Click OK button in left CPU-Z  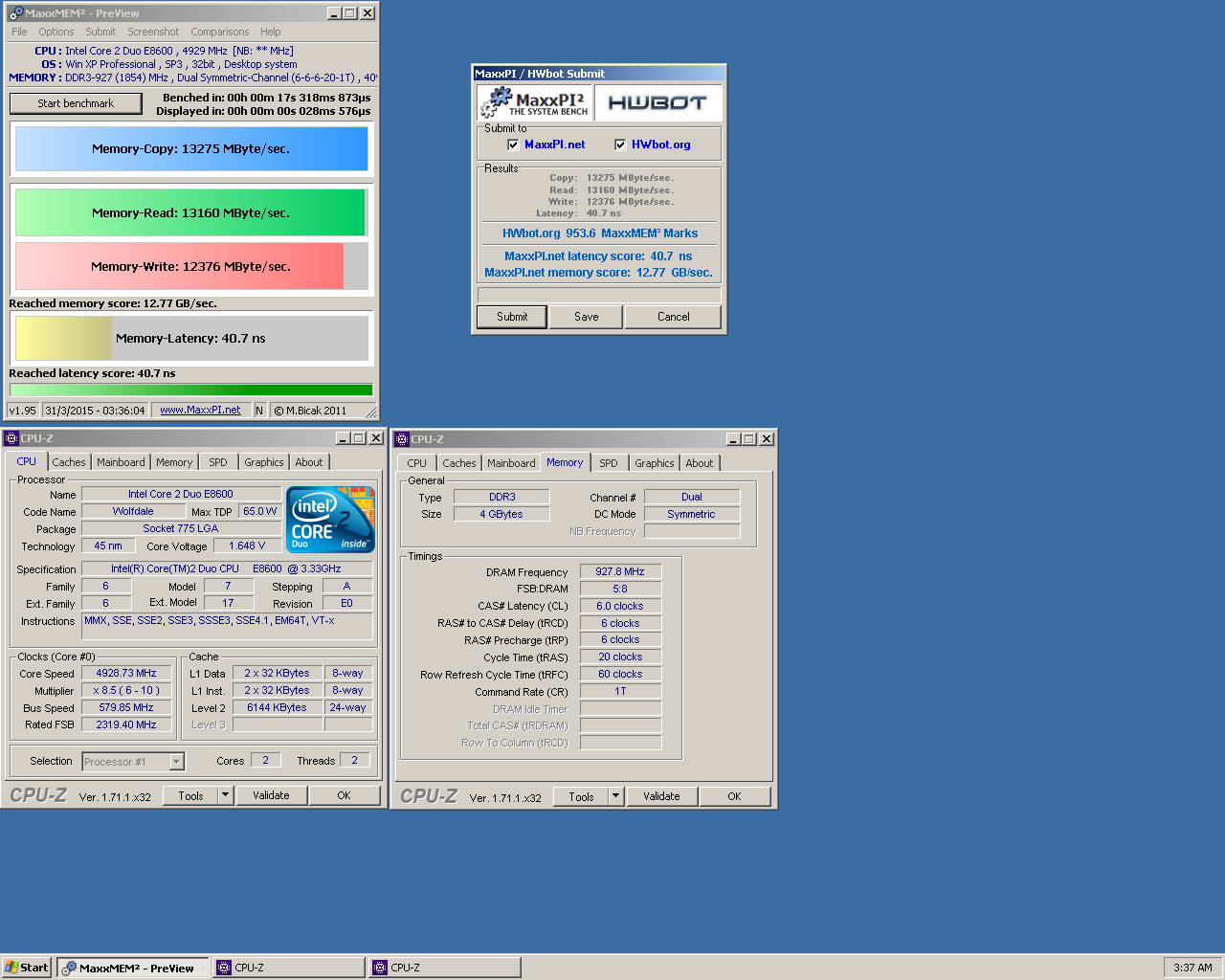coord(344,795)
